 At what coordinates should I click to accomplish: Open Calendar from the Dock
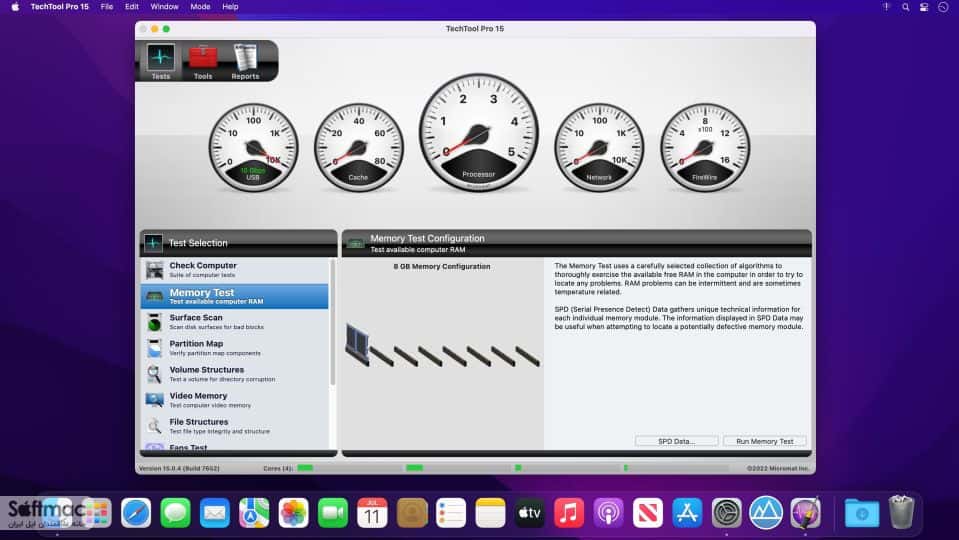coord(372,512)
